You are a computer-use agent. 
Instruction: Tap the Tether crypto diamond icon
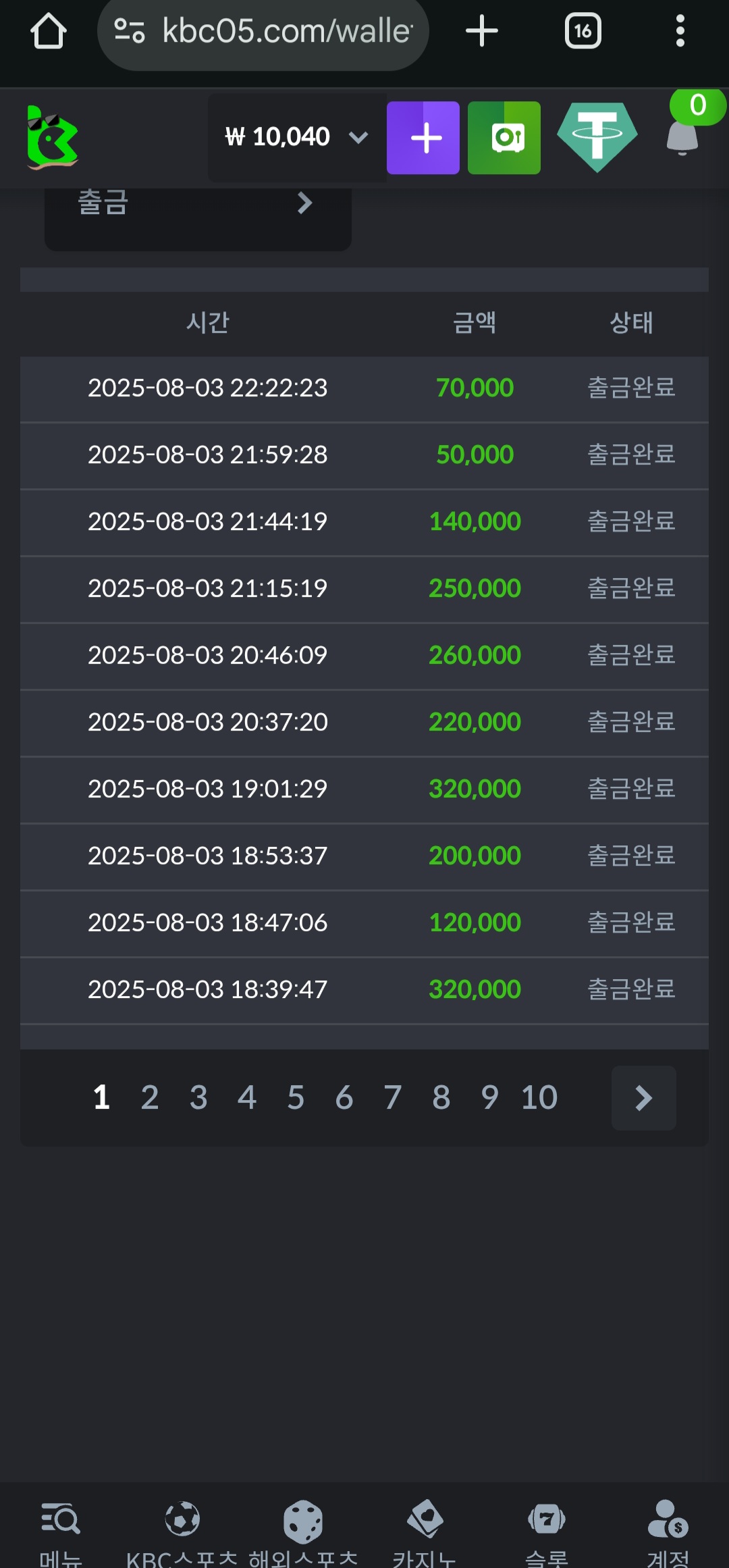597,138
